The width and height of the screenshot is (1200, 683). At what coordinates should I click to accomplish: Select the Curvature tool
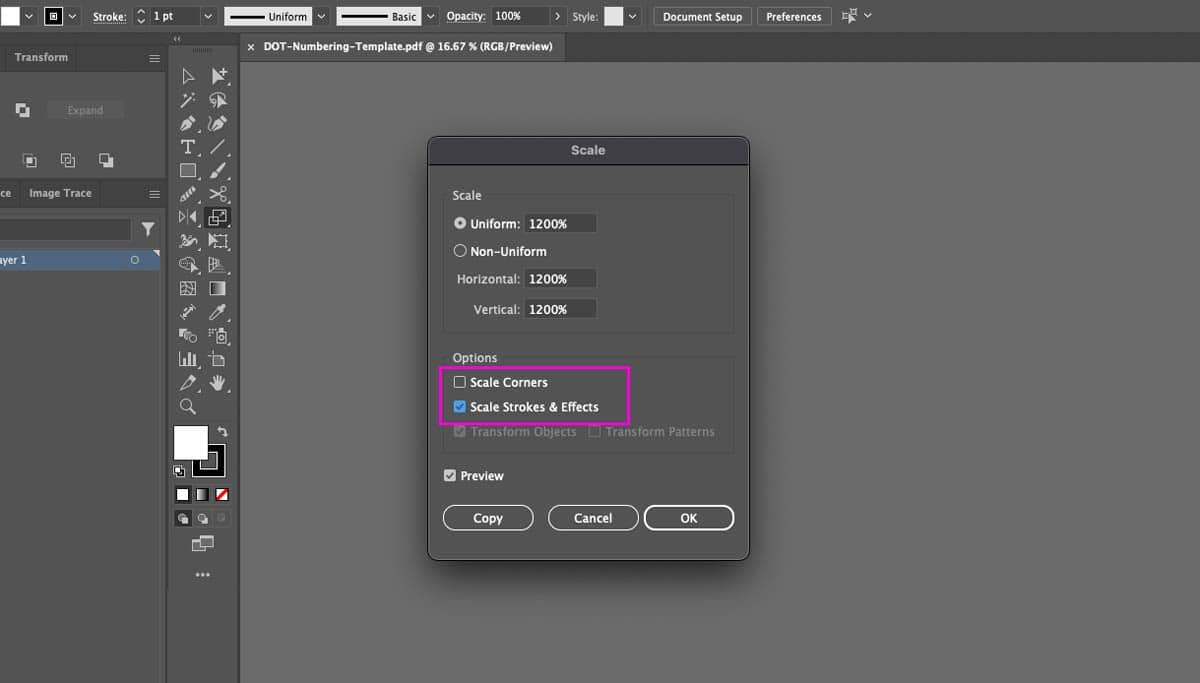pos(218,124)
